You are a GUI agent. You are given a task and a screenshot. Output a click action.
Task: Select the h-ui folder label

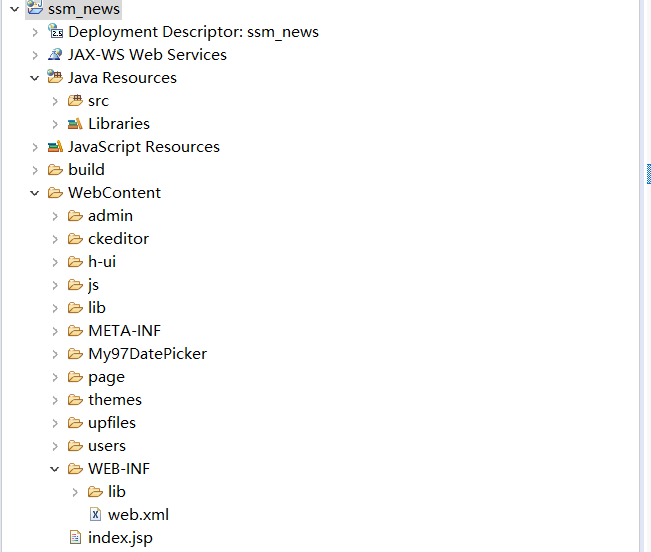coord(102,262)
